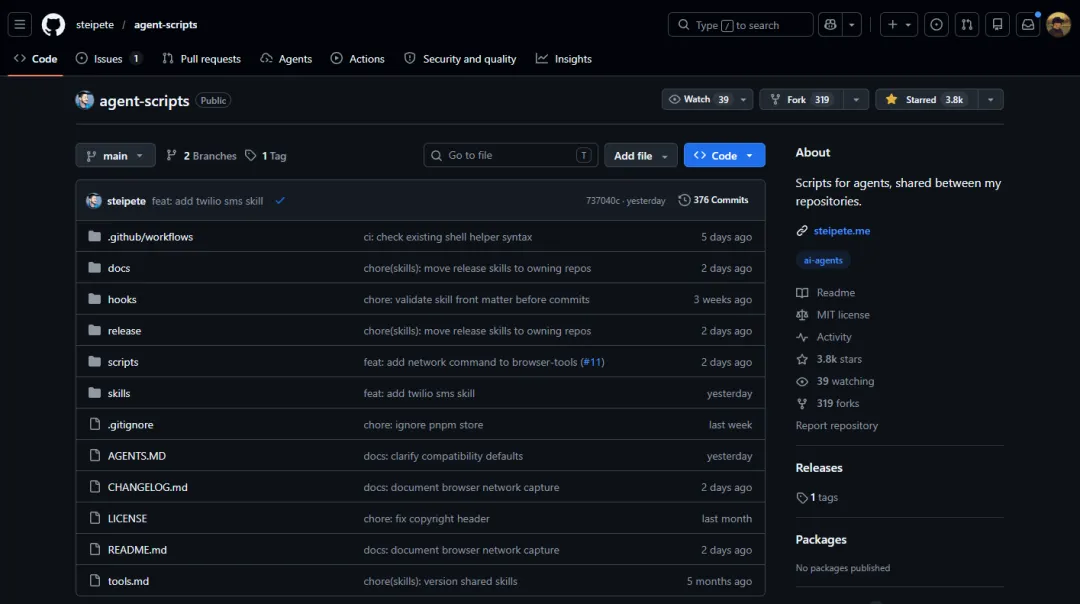This screenshot has width=1080, height=604.
Task: Open the hamburger navigation menu
Action: click(19, 25)
